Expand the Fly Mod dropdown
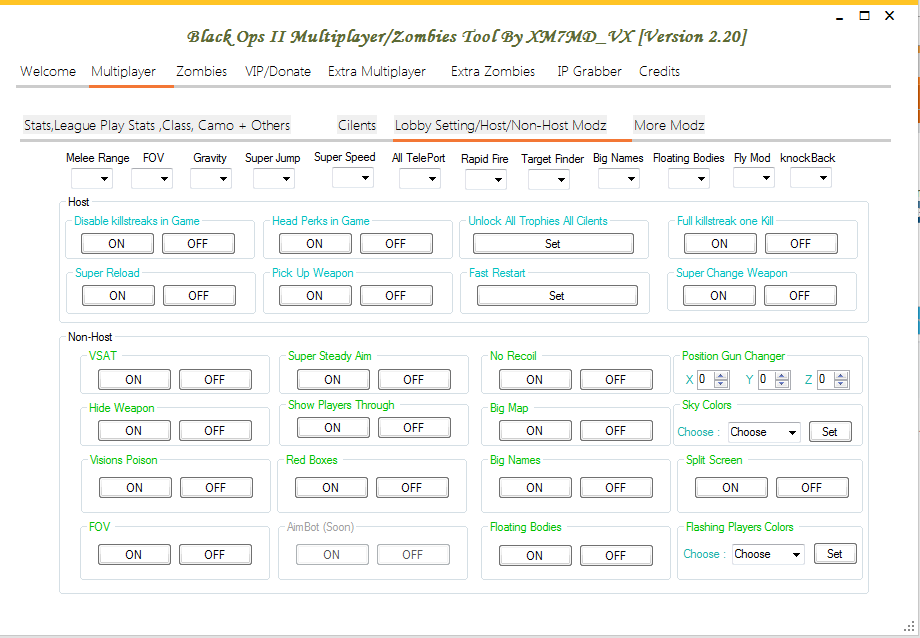The height and width of the screenshot is (638, 920). [753, 178]
